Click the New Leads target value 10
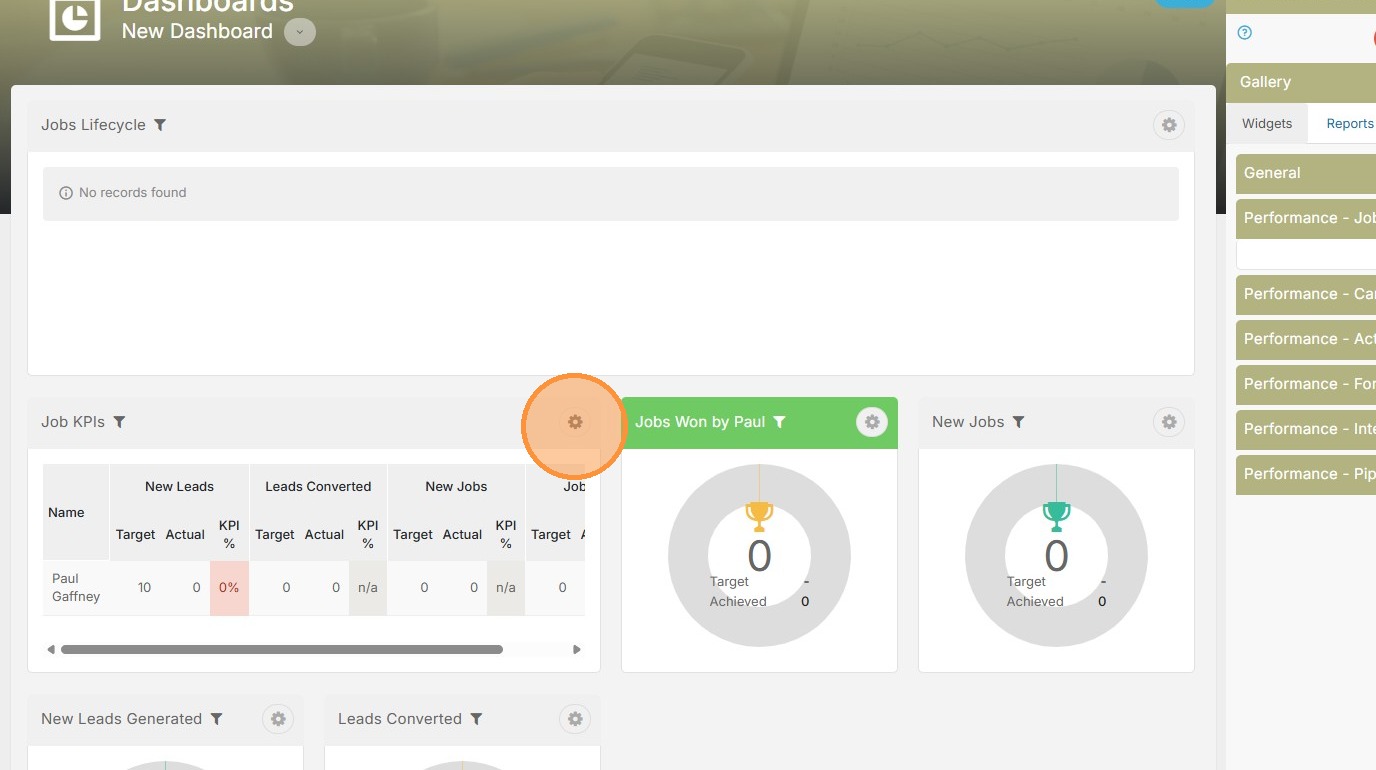The height and width of the screenshot is (770, 1376). (144, 588)
